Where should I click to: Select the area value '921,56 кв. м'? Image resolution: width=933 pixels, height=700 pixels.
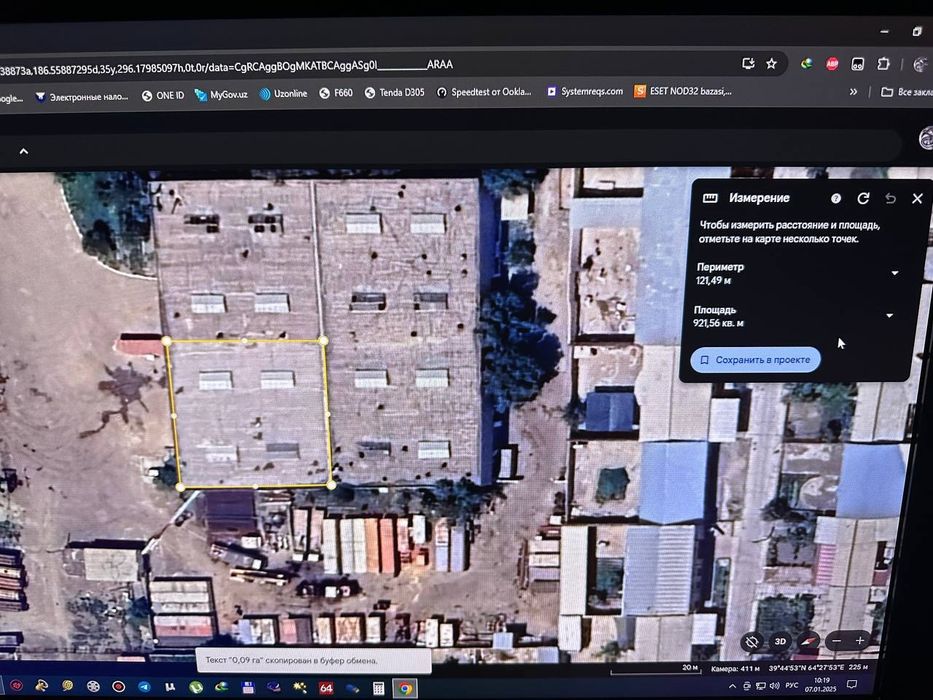click(718, 323)
